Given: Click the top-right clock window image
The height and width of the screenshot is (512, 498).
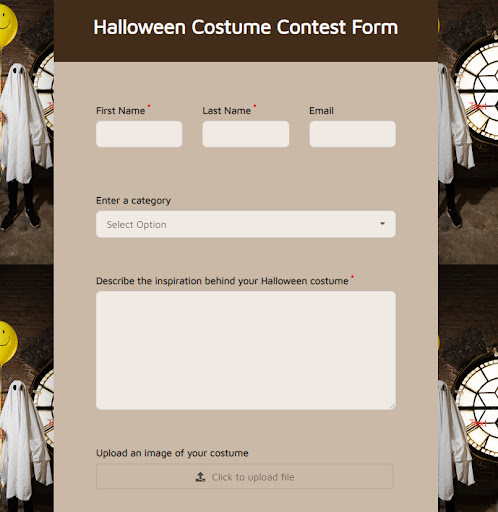Looking at the screenshot, I should [477, 90].
